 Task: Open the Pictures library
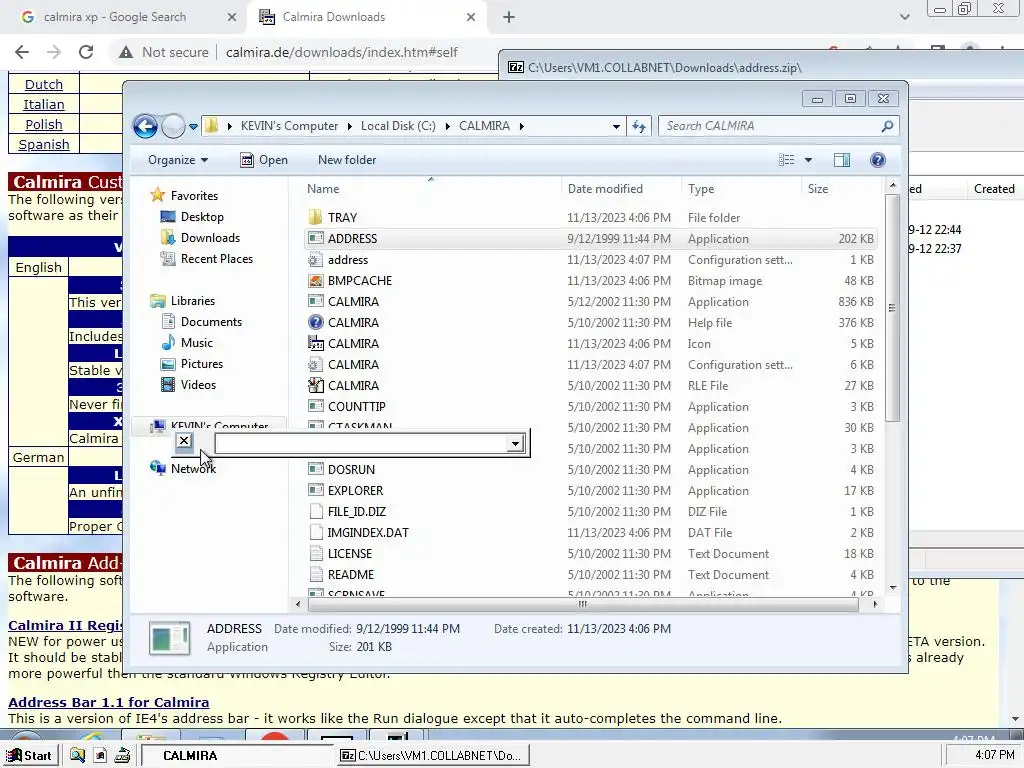coord(202,364)
